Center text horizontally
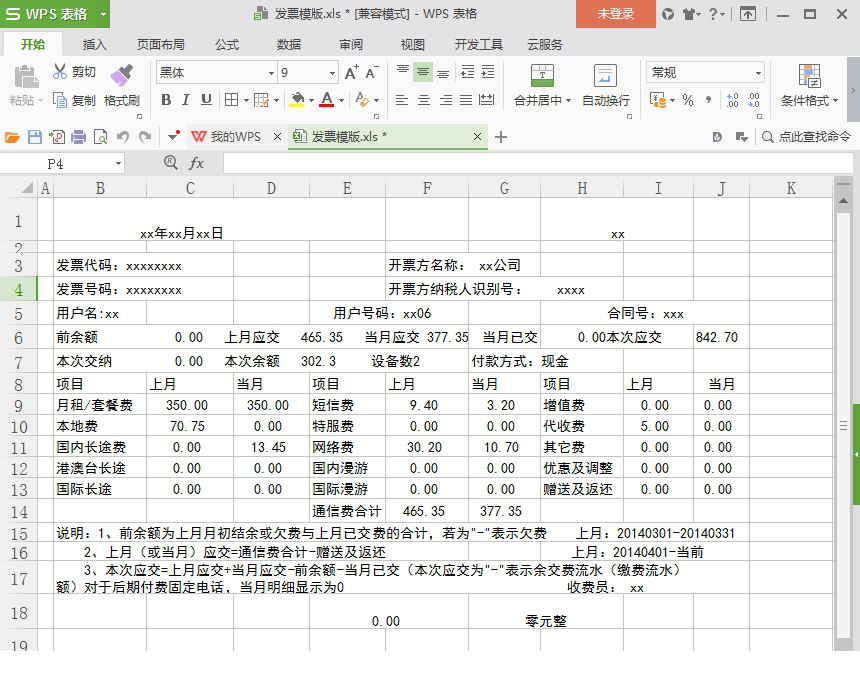 [423, 100]
